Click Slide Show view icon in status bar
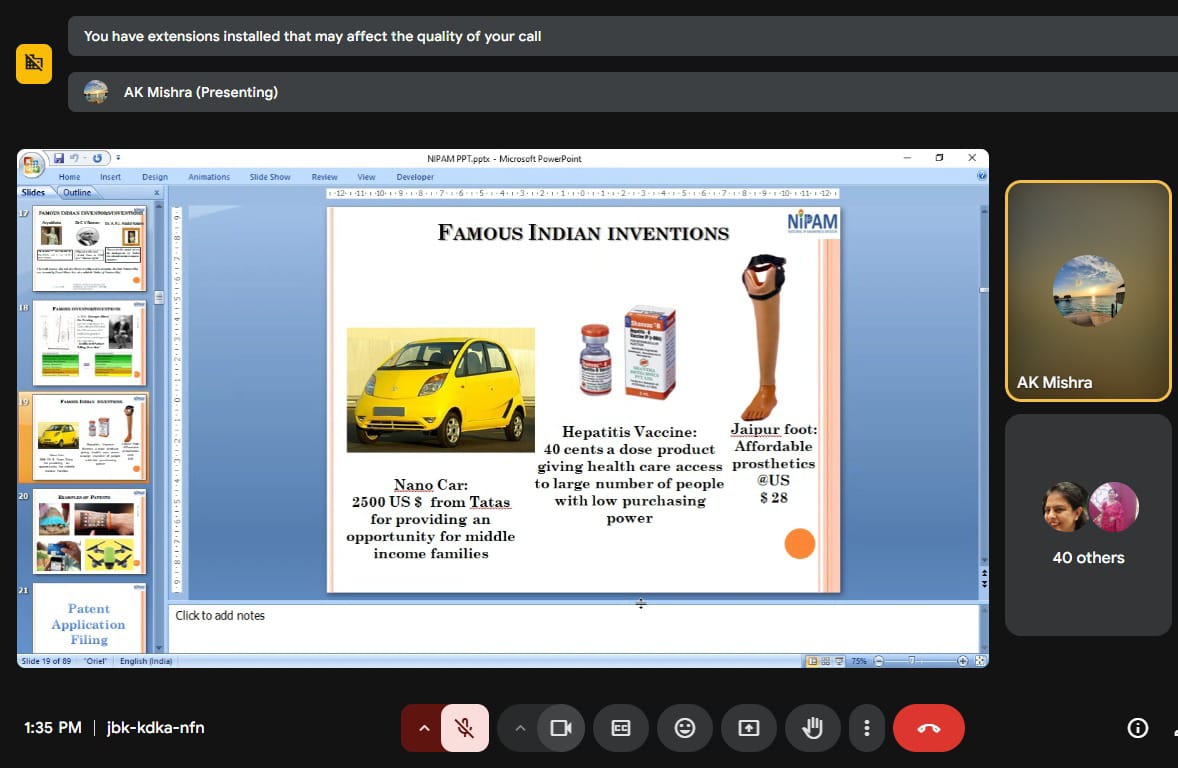Image resolution: width=1178 pixels, height=768 pixels. [839, 661]
